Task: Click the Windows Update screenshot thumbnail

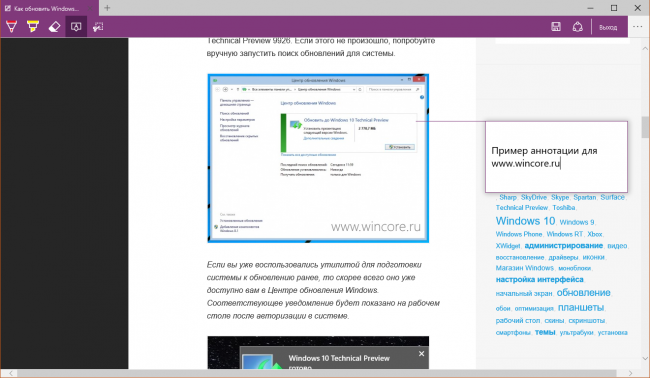Action: [318, 158]
